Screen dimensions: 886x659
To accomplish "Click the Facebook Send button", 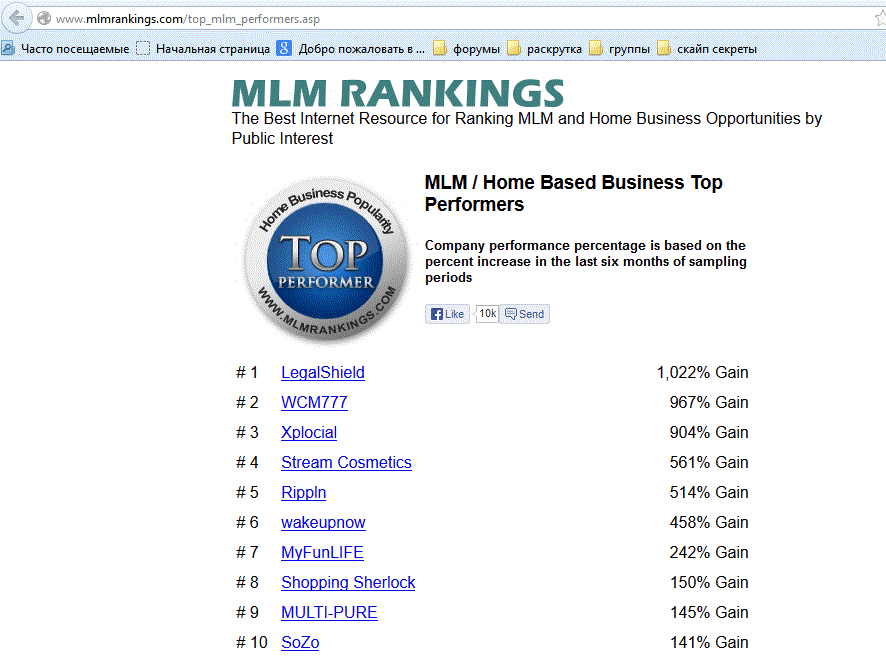I will 524,314.
